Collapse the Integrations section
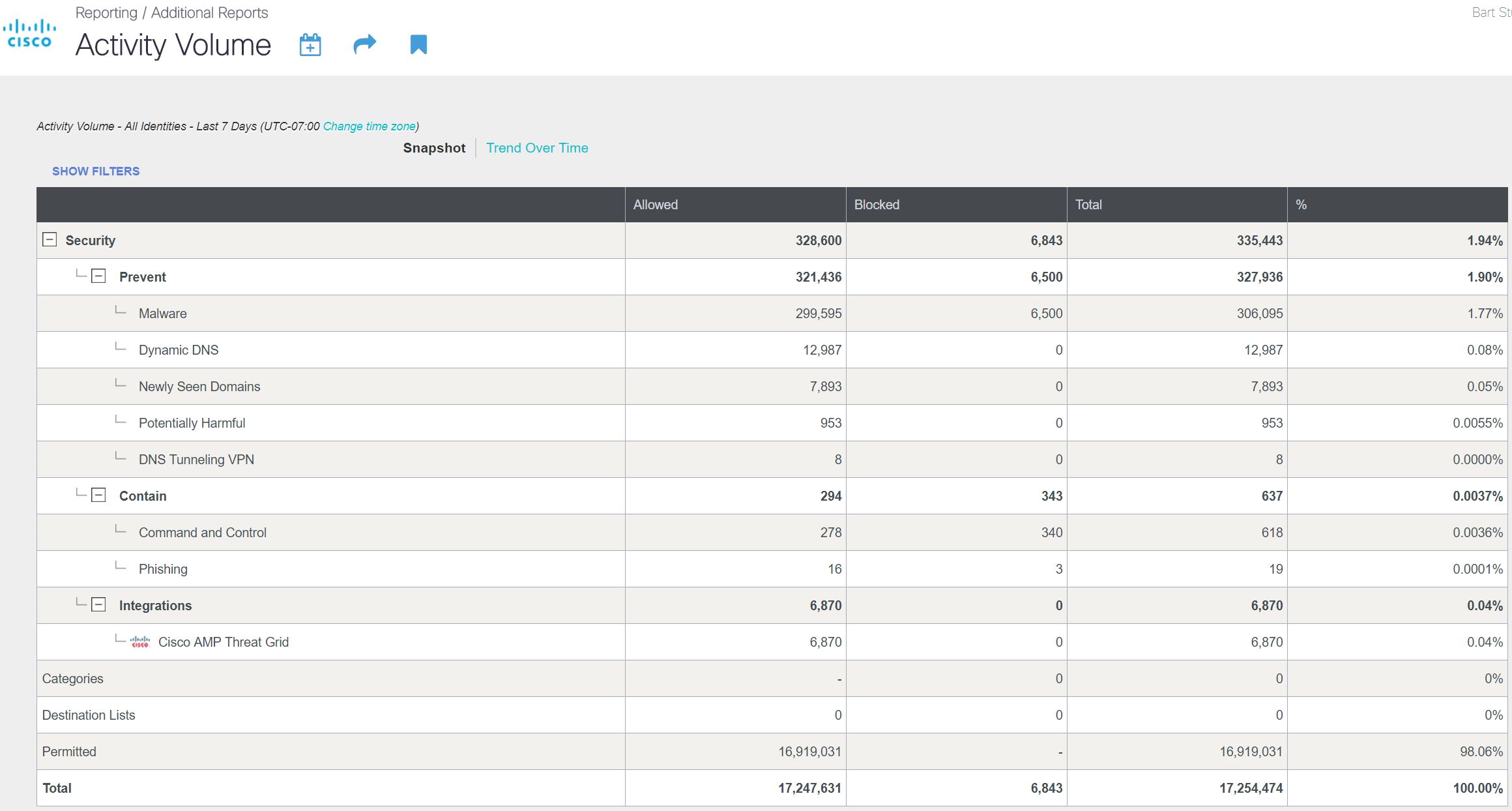The image size is (1512, 811). pyautogui.click(x=98, y=605)
